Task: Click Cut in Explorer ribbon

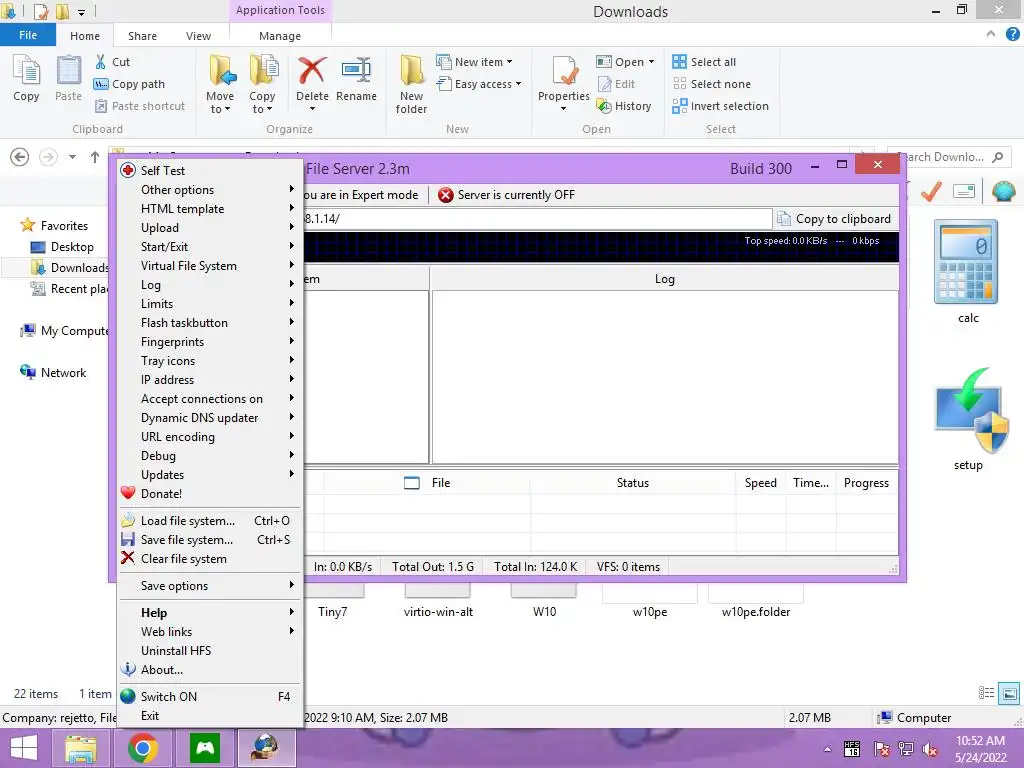Action: tap(112, 62)
